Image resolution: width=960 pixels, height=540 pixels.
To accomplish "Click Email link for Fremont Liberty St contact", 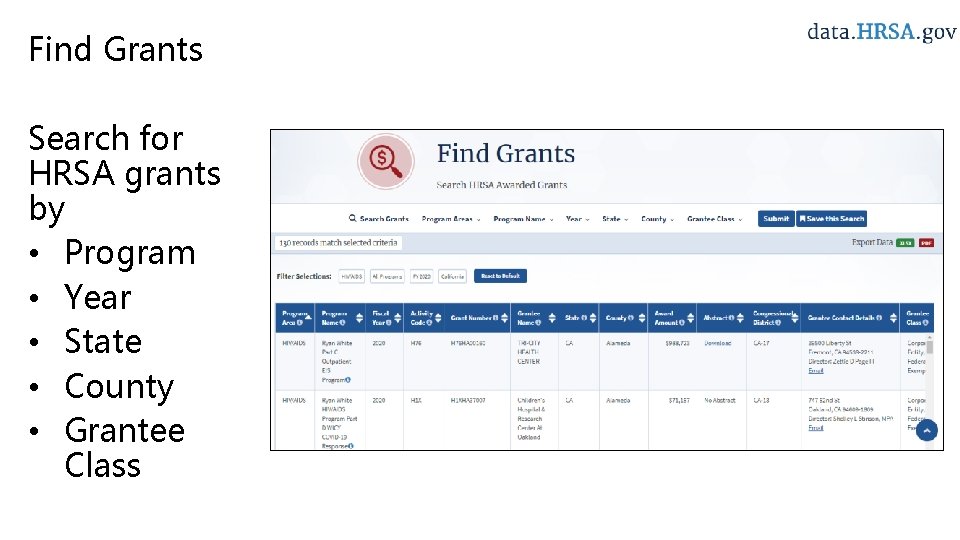I will tap(816, 371).
